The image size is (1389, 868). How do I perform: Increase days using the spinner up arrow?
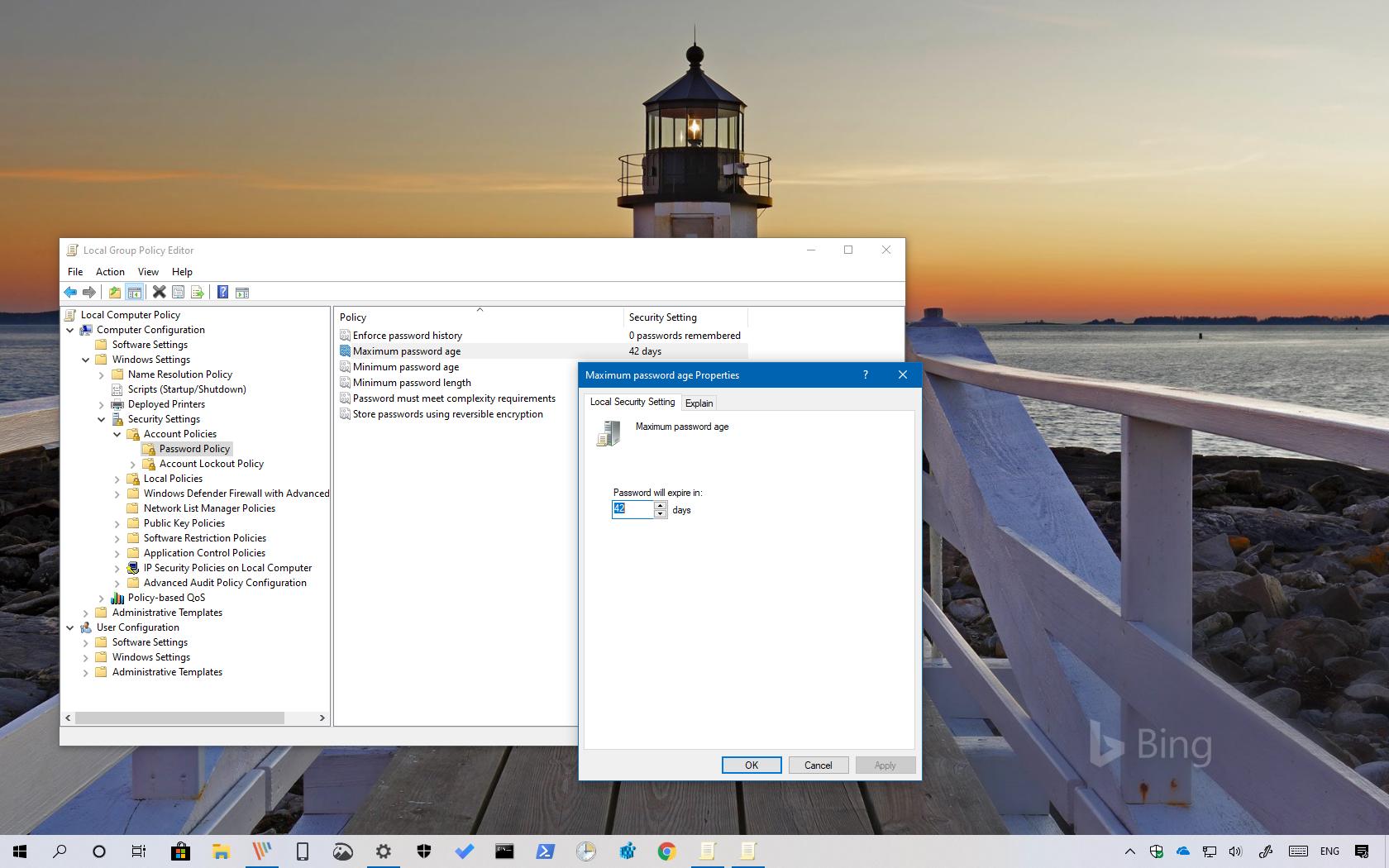point(660,505)
